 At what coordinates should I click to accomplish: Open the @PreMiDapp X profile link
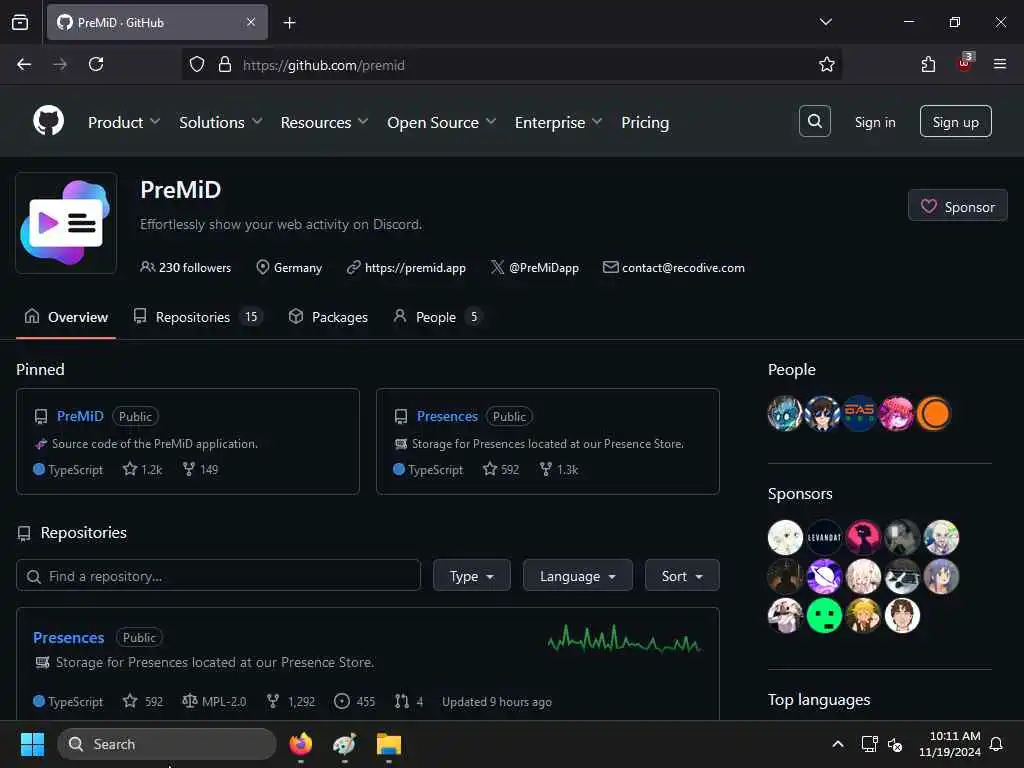[x=544, y=268]
